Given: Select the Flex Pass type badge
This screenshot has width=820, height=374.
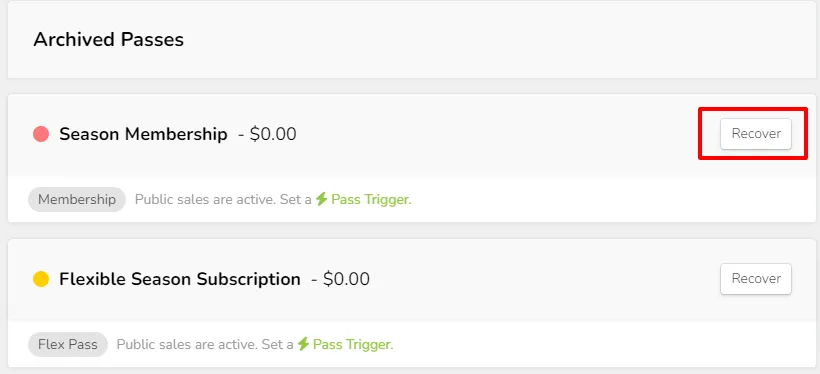Looking at the screenshot, I should click(68, 344).
